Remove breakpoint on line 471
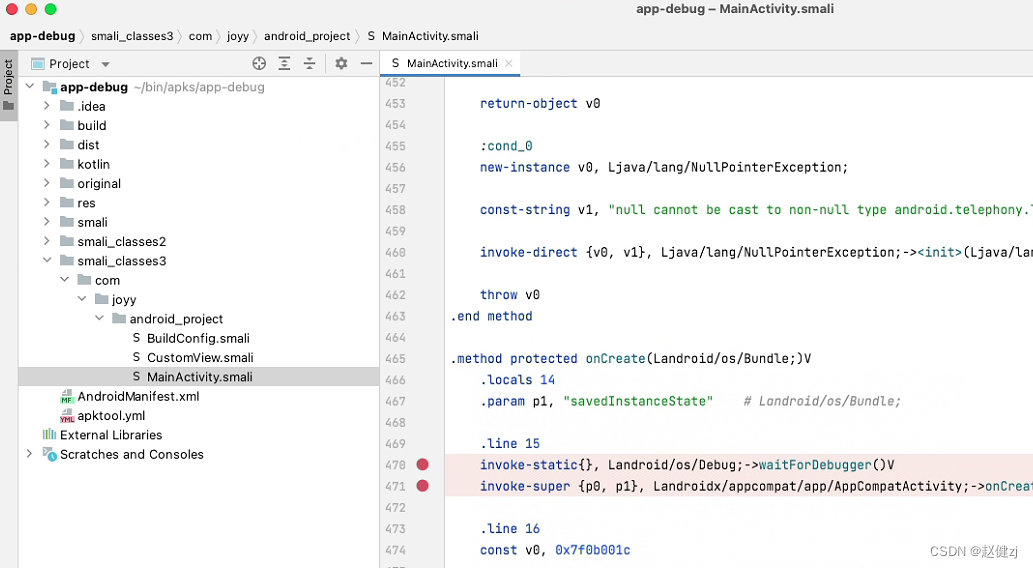1033x568 pixels. tap(422, 486)
